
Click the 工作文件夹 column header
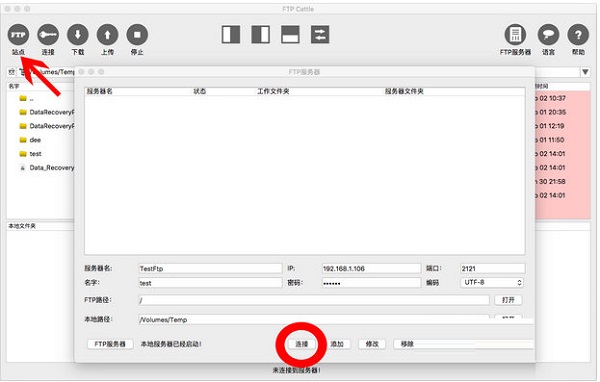click(273, 91)
